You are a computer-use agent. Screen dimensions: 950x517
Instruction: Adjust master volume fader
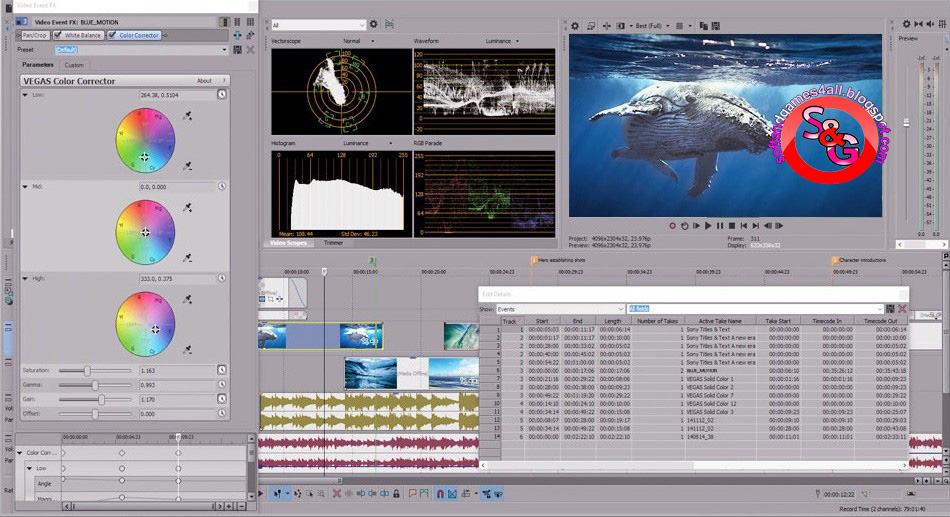point(906,123)
